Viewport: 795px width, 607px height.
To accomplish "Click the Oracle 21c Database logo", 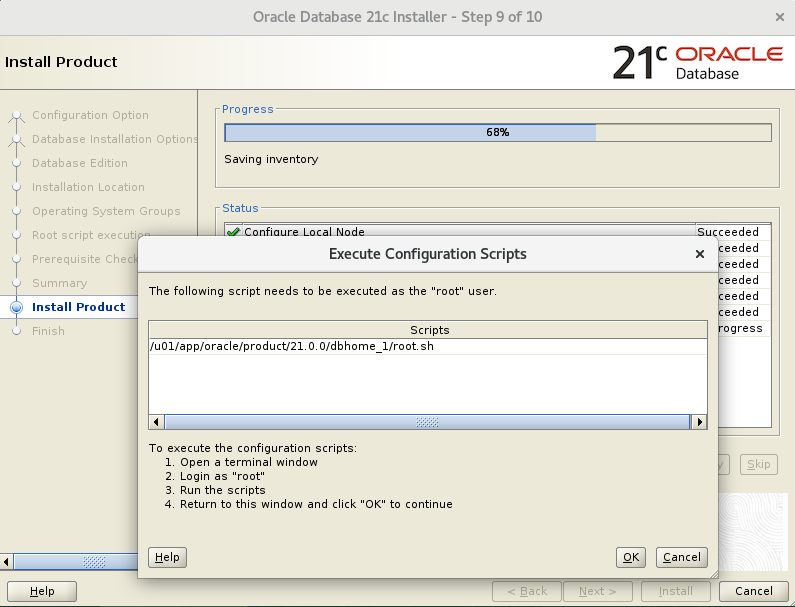I will tap(698, 63).
